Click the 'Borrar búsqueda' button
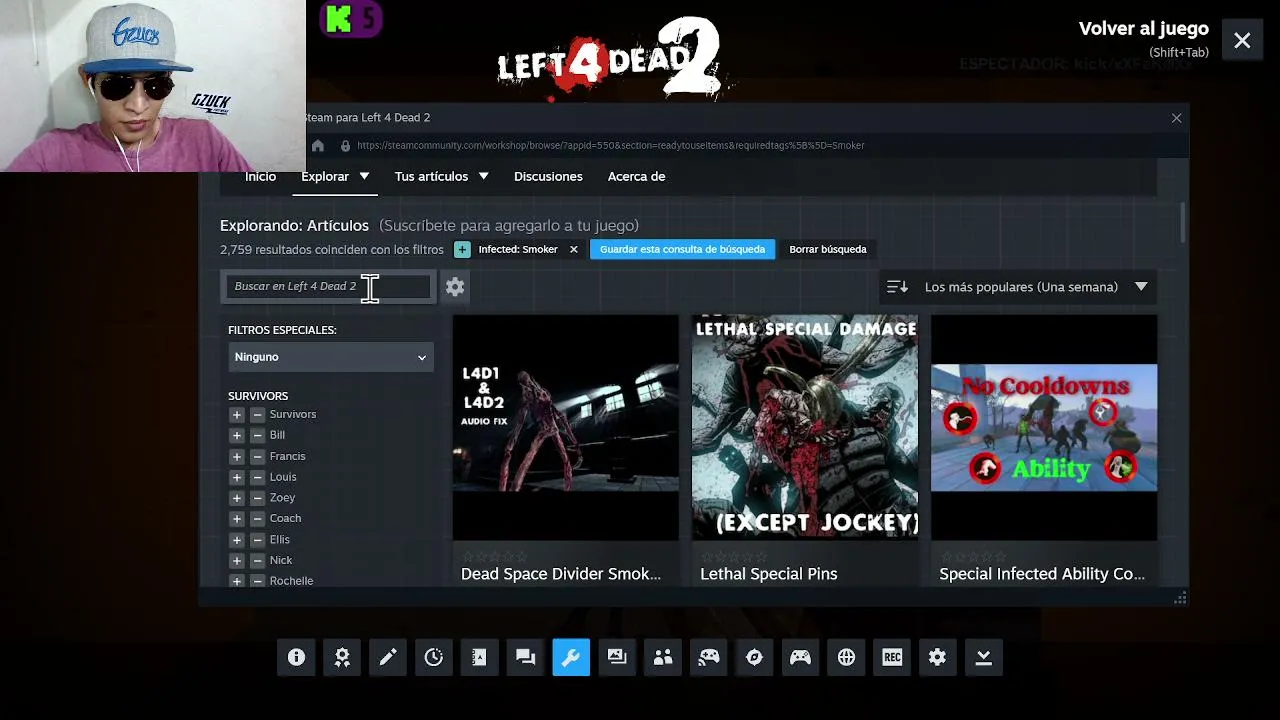 [x=828, y=250]
